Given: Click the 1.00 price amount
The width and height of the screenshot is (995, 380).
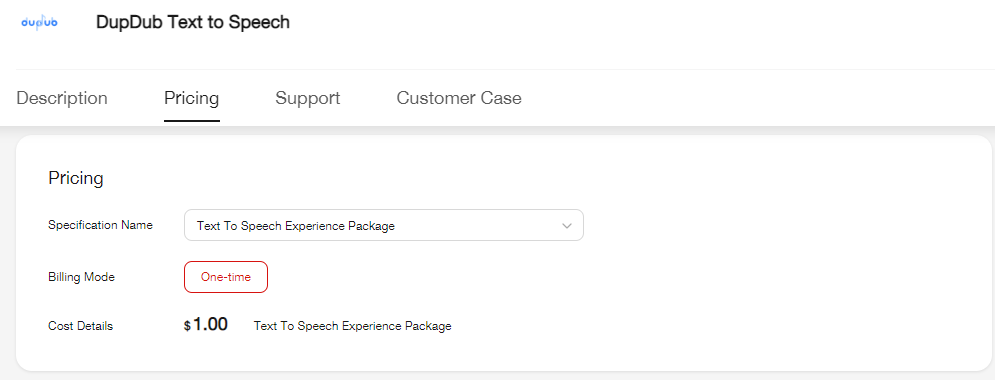Looking at the screenshot, I should [x=211, y=325].
